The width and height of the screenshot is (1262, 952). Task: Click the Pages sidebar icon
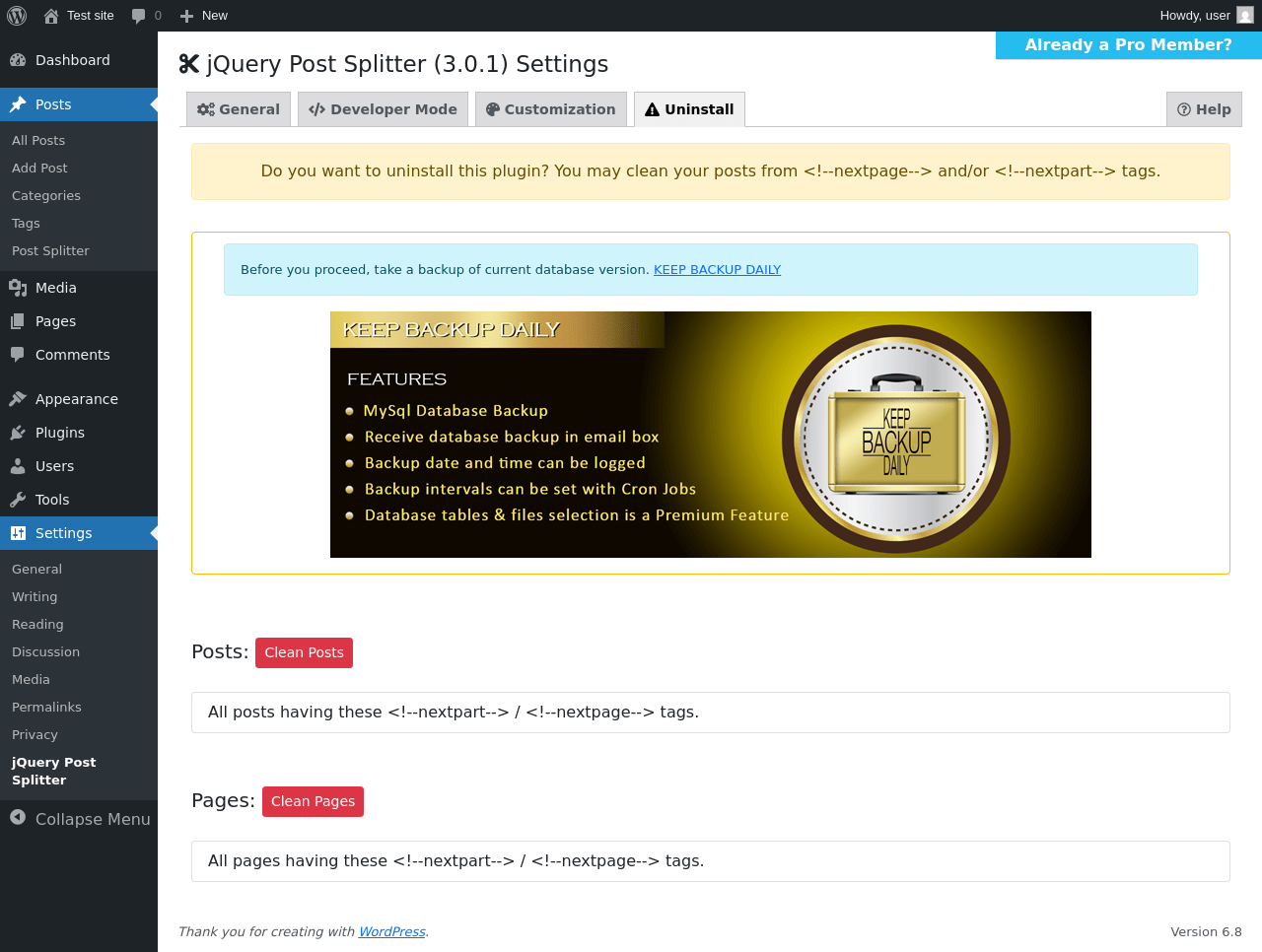[18, 321]
